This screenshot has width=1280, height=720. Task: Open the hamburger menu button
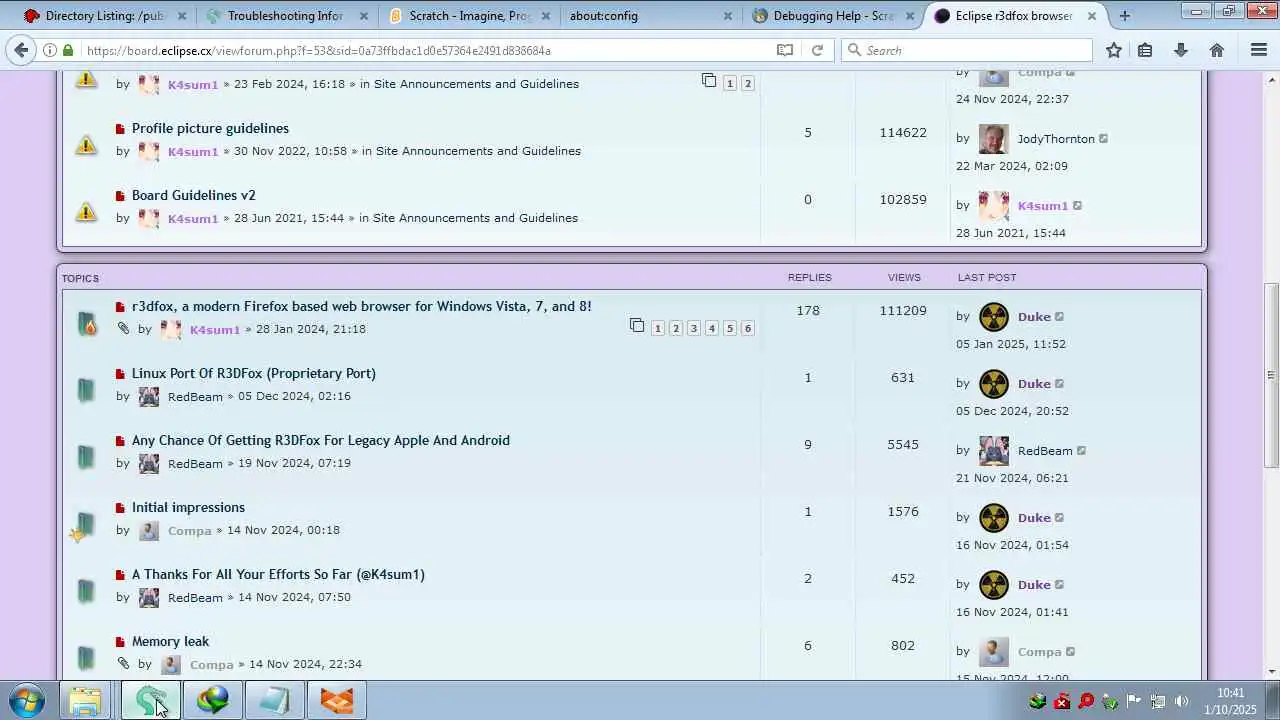[x=1259, y=50]
